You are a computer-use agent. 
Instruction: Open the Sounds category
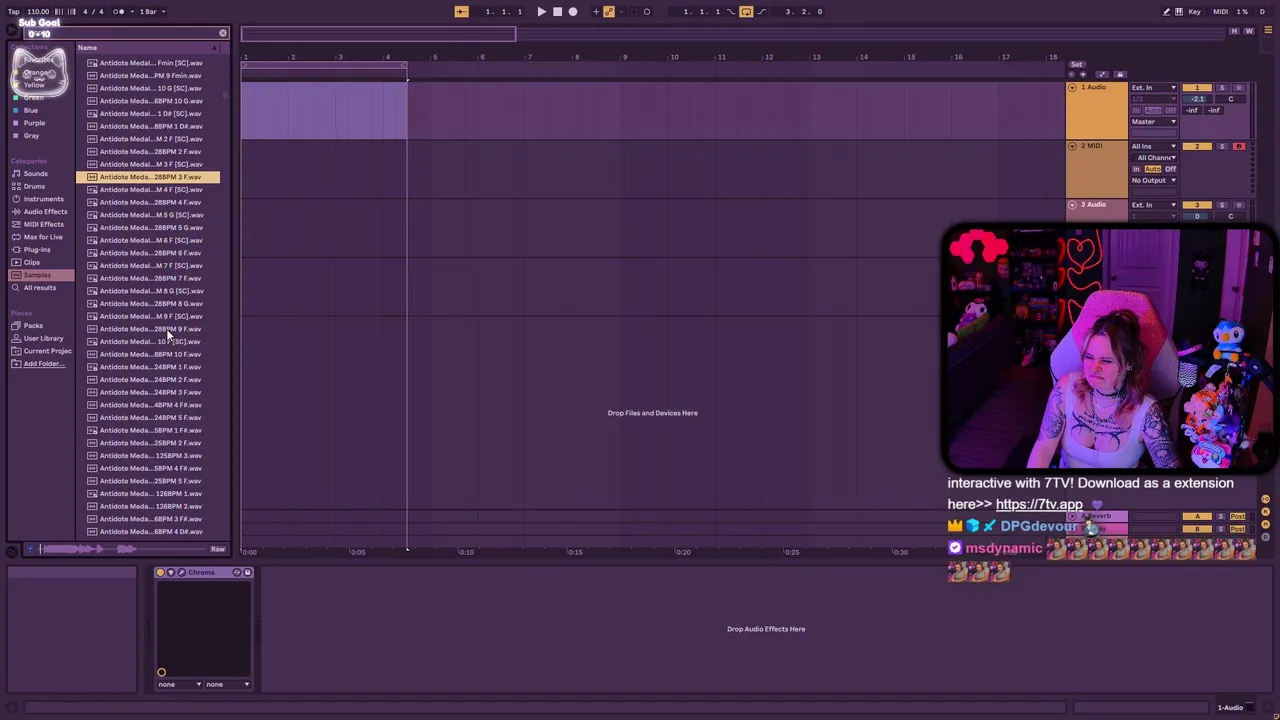tap(35, 174)
